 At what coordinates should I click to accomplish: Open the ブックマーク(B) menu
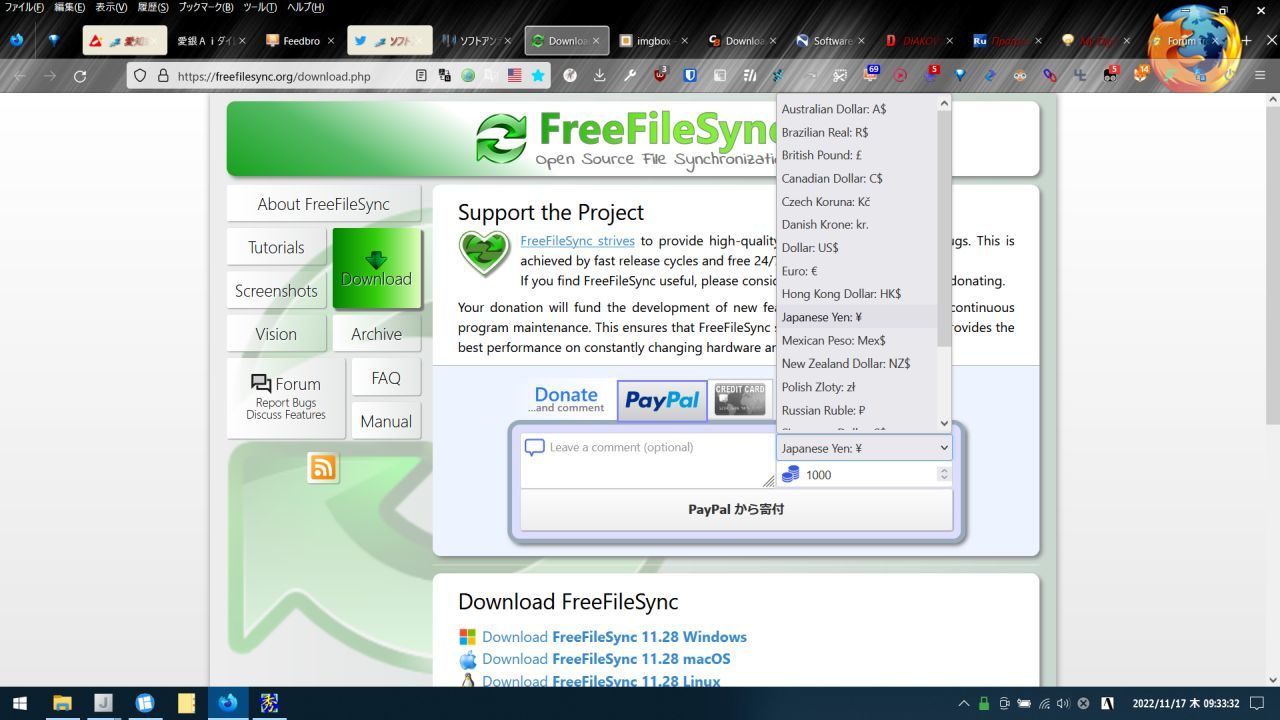point(206,7)
